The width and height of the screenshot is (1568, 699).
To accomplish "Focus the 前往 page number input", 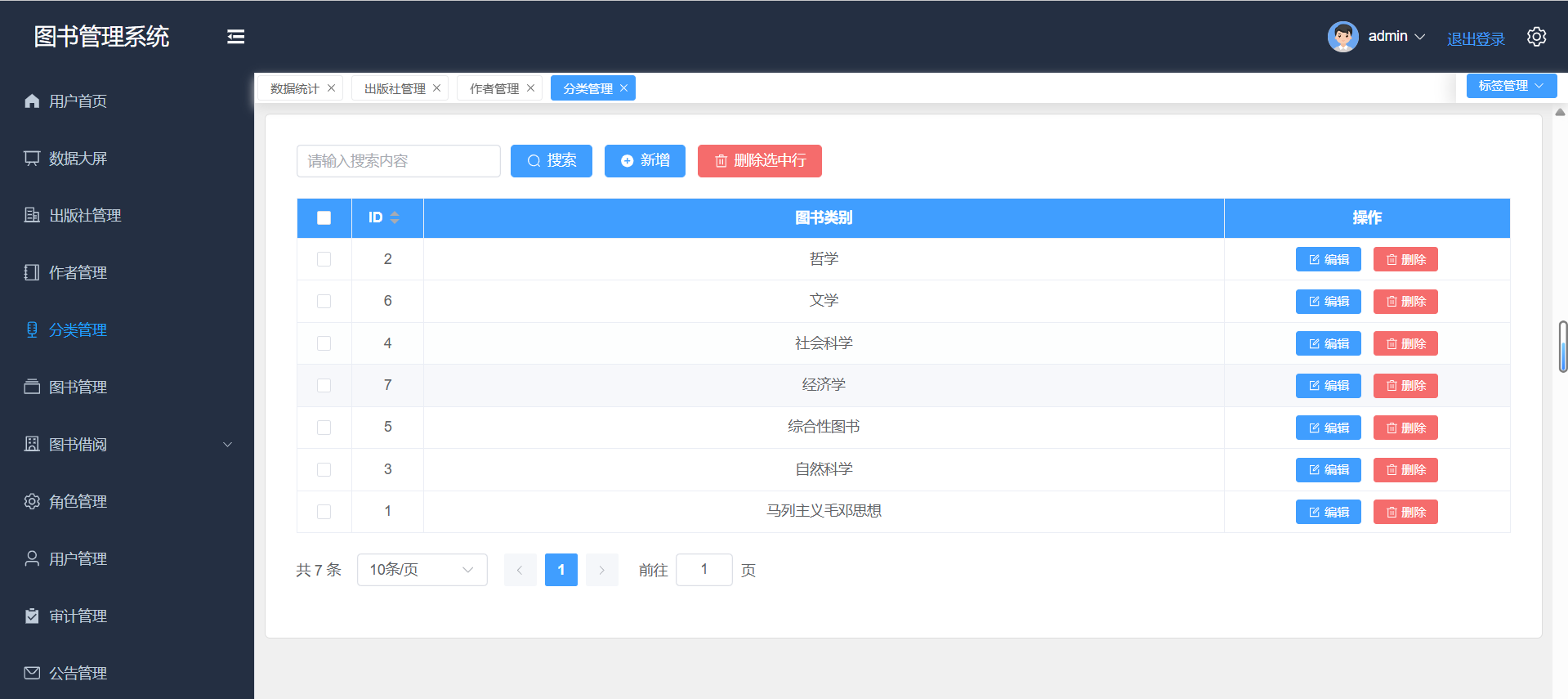I will 704,570.
